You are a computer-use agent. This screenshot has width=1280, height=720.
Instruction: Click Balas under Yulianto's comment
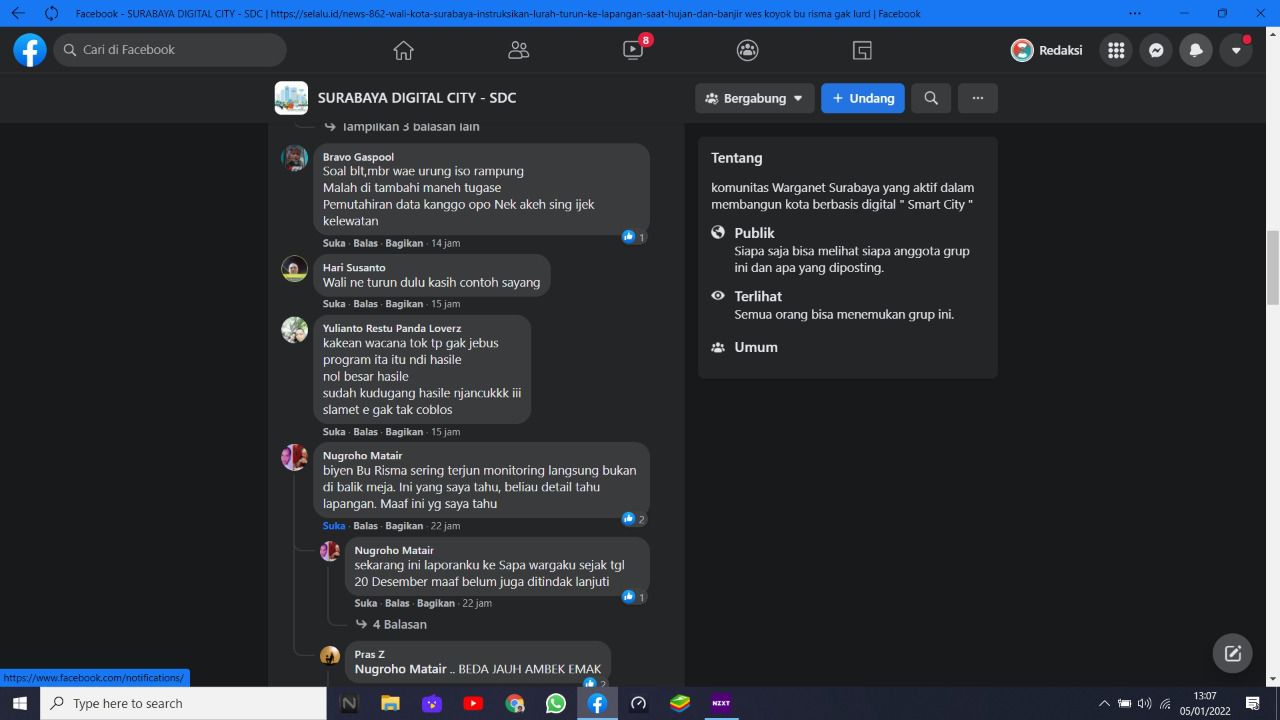coord(365,432)
